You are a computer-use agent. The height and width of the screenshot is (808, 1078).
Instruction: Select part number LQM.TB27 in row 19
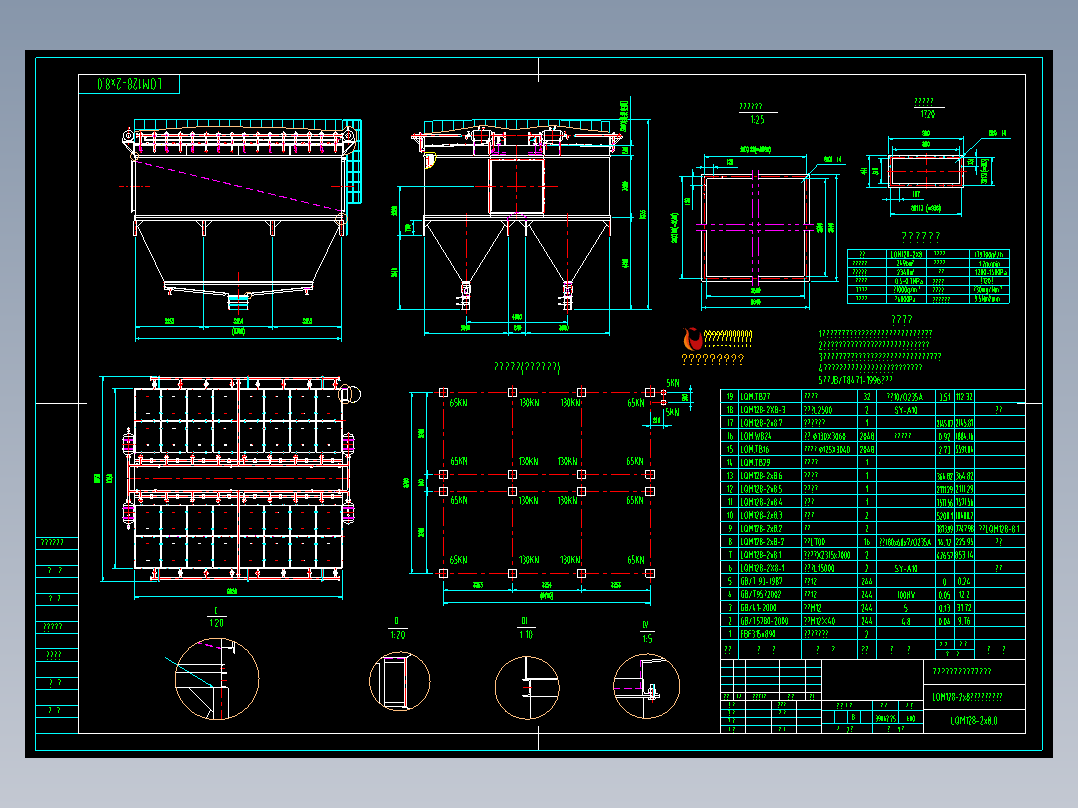(755, 397)
